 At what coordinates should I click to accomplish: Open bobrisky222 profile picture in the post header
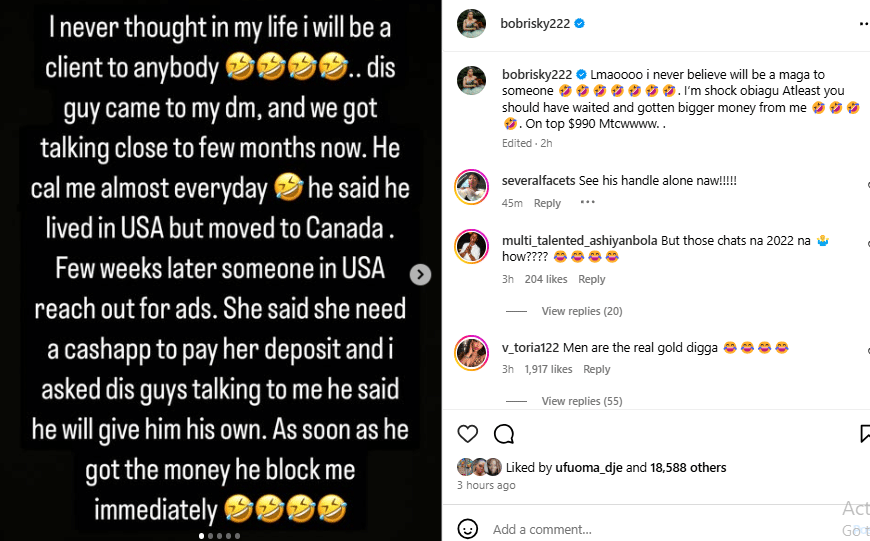point(472,23)
